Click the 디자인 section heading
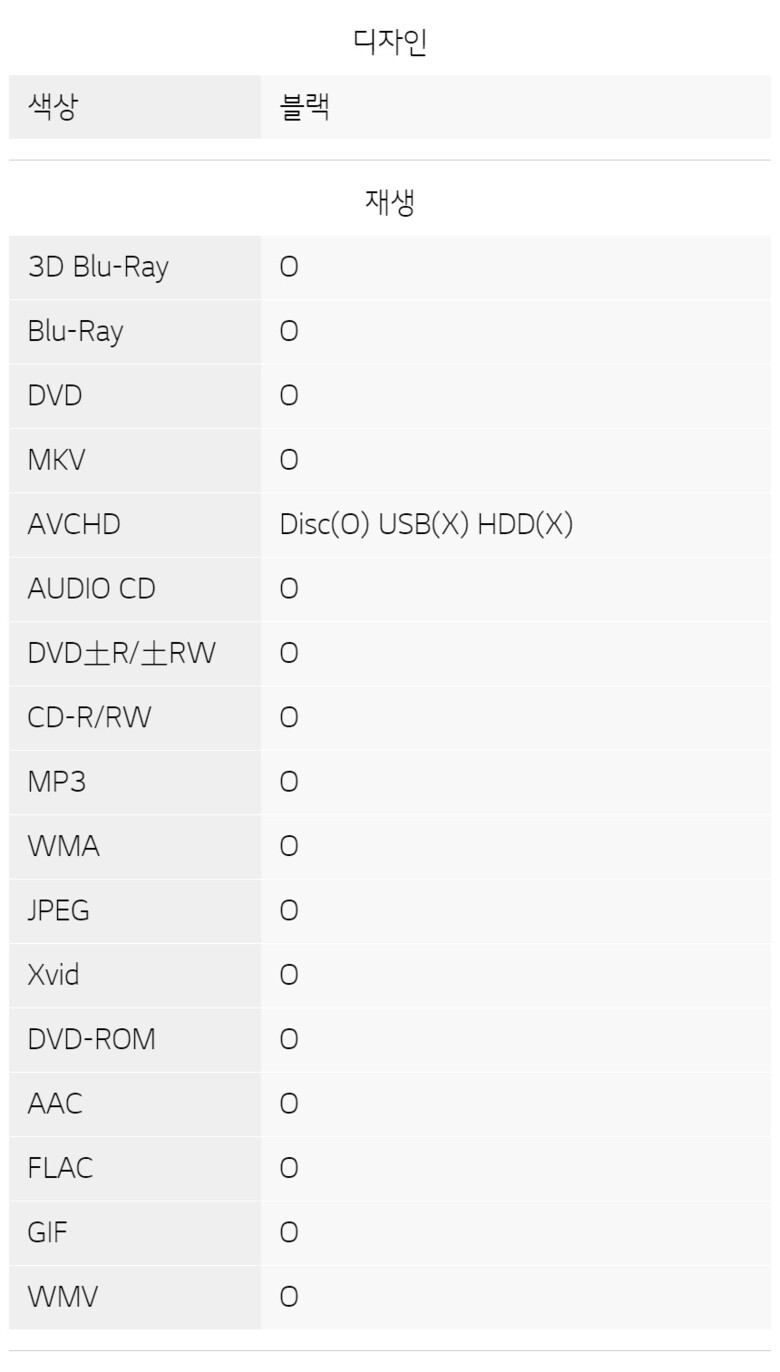Image resolution: width=780 pixels, height=1372 pixels. [390, 42]
